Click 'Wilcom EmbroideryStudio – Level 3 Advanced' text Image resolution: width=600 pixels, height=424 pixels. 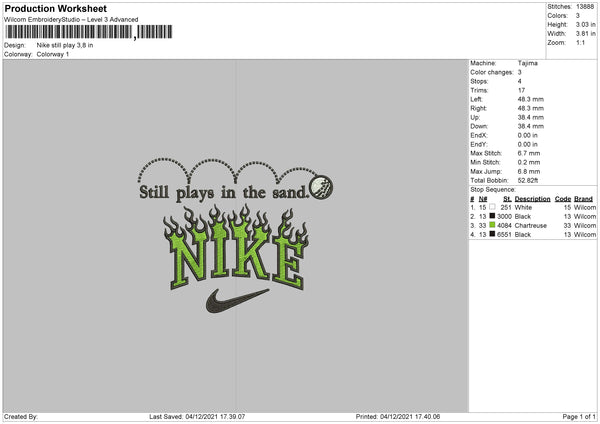tap(71, 20)
